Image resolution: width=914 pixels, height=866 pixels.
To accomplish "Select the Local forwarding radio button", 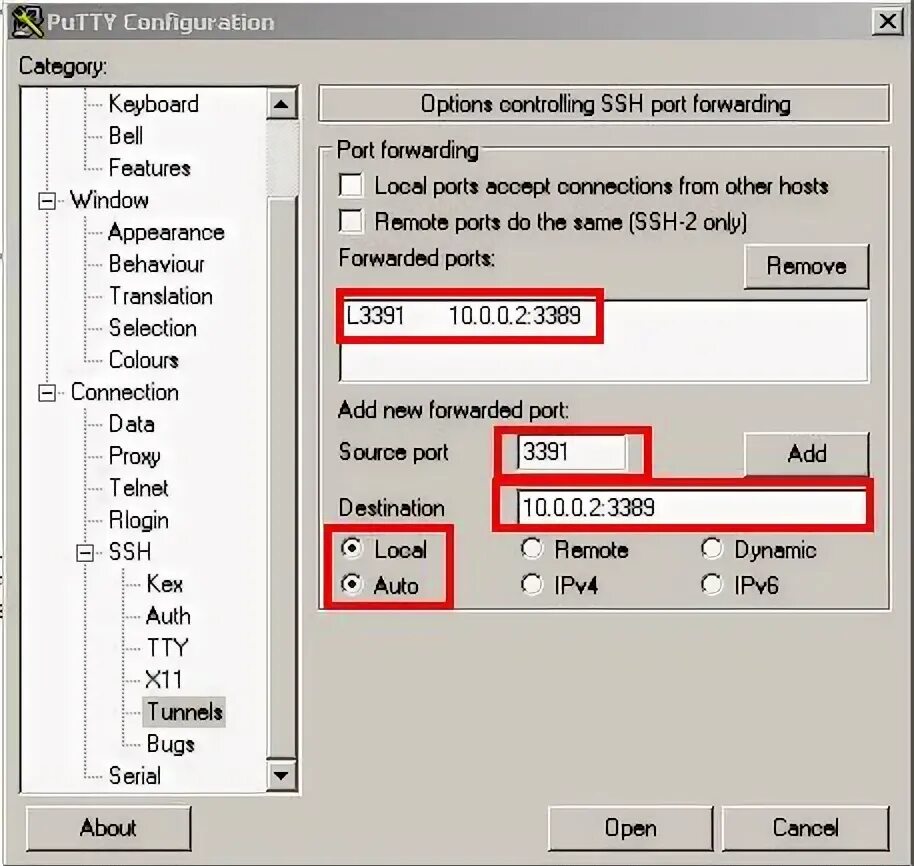I will pos(351,548).
